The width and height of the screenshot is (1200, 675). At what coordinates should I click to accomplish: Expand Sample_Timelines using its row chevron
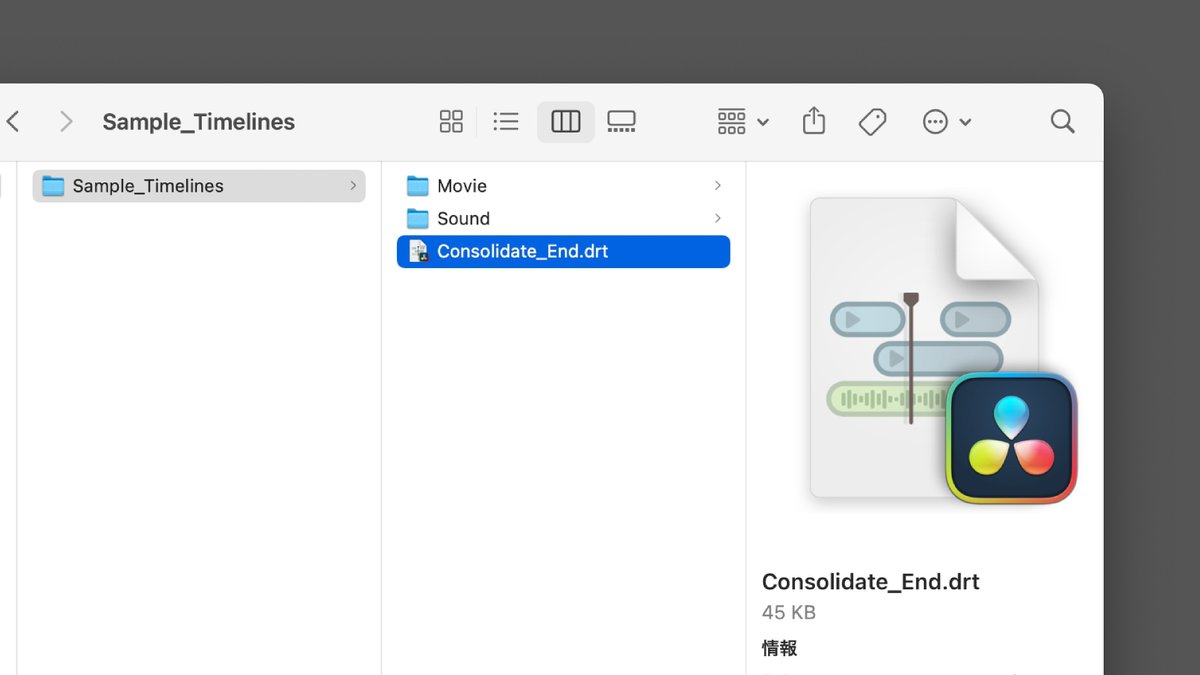[x=353, y=186]
